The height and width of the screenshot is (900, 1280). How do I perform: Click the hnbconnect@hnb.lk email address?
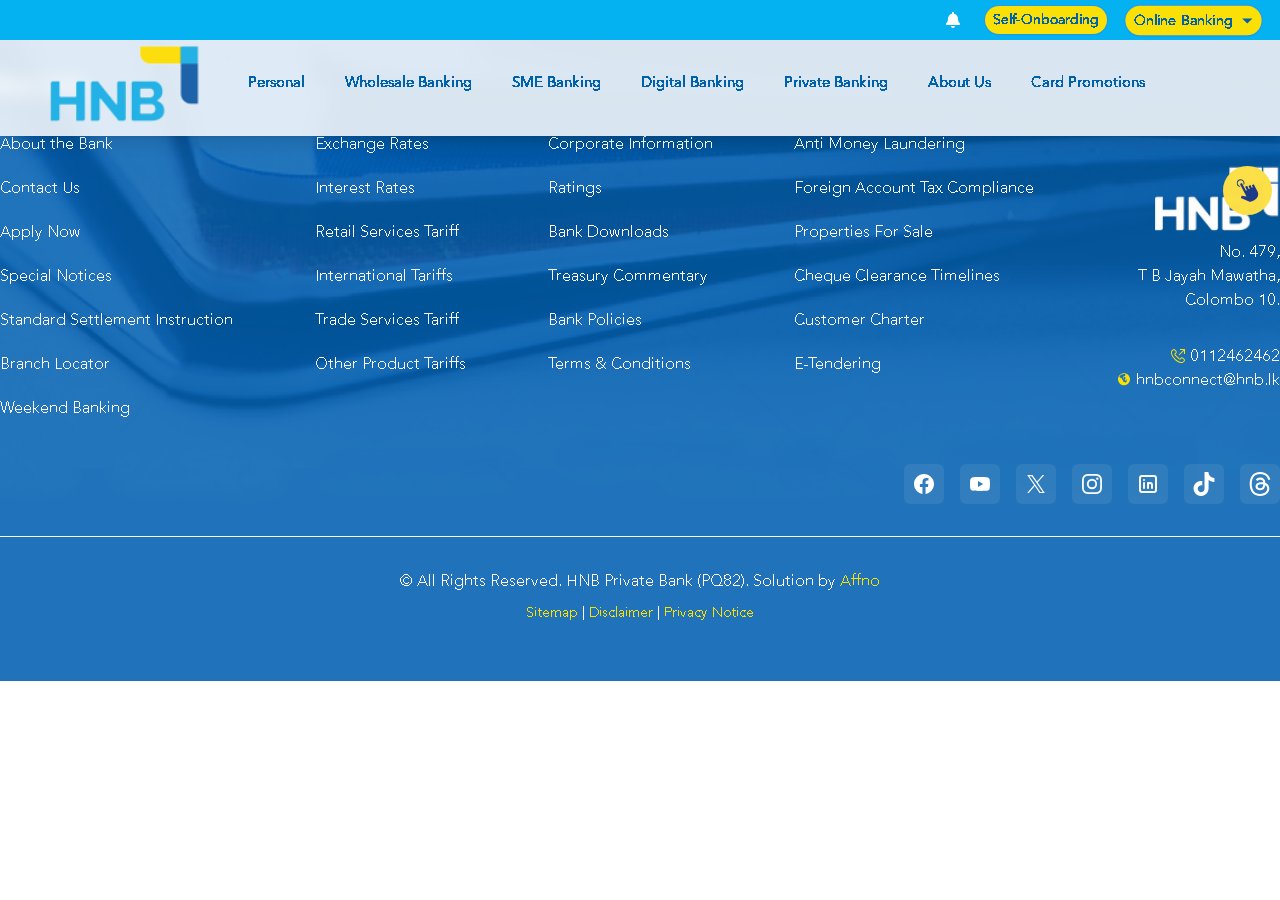1208,380
